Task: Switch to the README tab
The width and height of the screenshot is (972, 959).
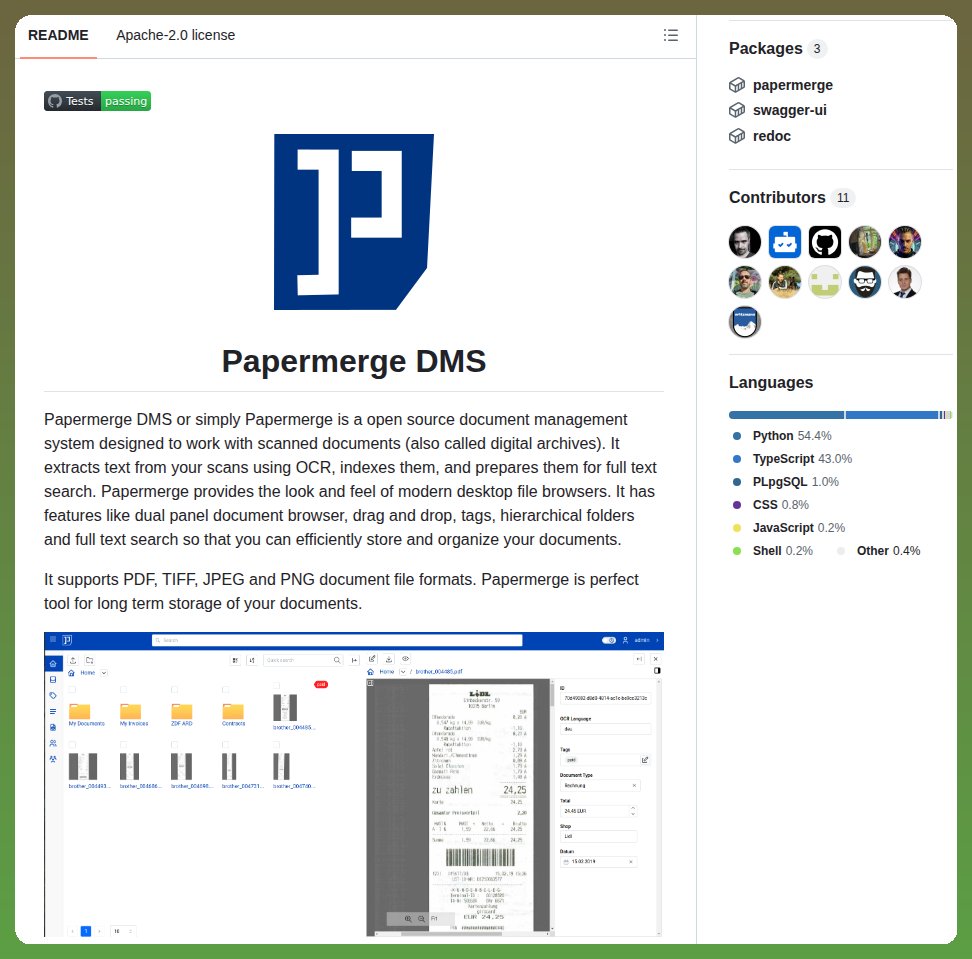Action: [x=58, y=35]
